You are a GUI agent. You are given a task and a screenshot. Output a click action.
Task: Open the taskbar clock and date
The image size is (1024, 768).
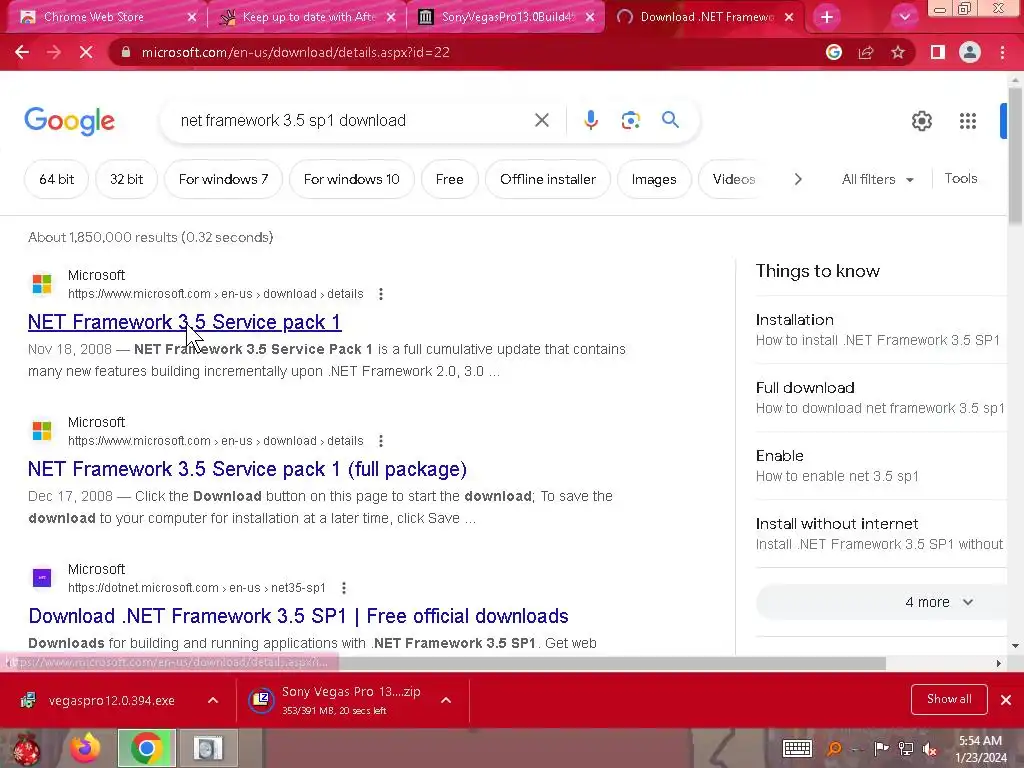(980, 749)
